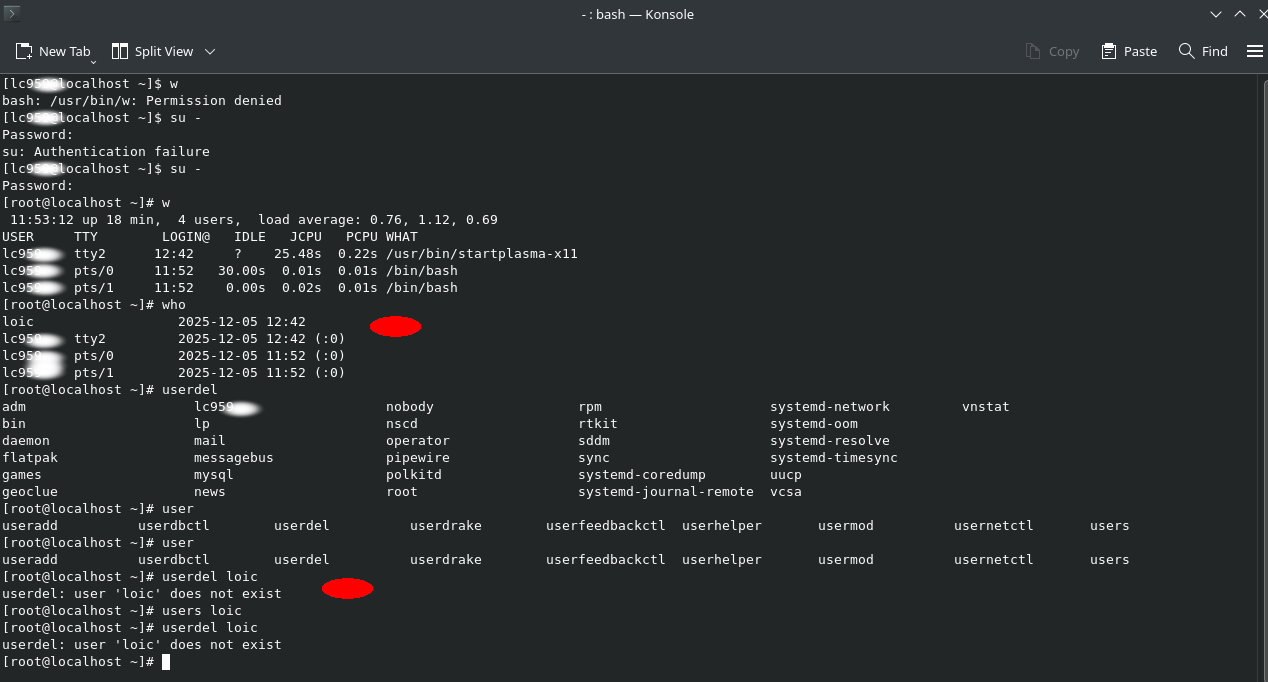Click the New Tab icon in toolbar

click(x=24, y=51)
